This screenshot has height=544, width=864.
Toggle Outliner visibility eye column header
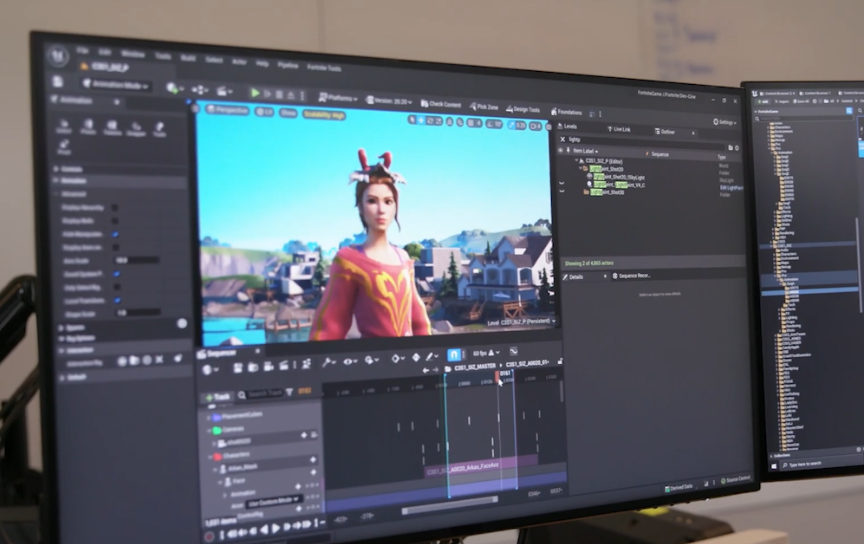click(x=561, y=150)
